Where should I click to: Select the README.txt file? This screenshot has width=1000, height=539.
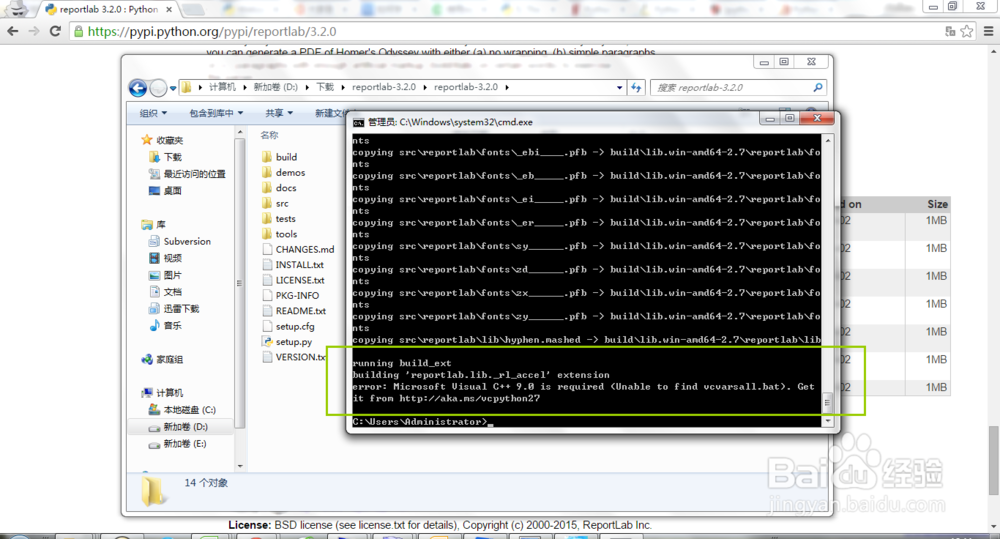click(300, 311)
